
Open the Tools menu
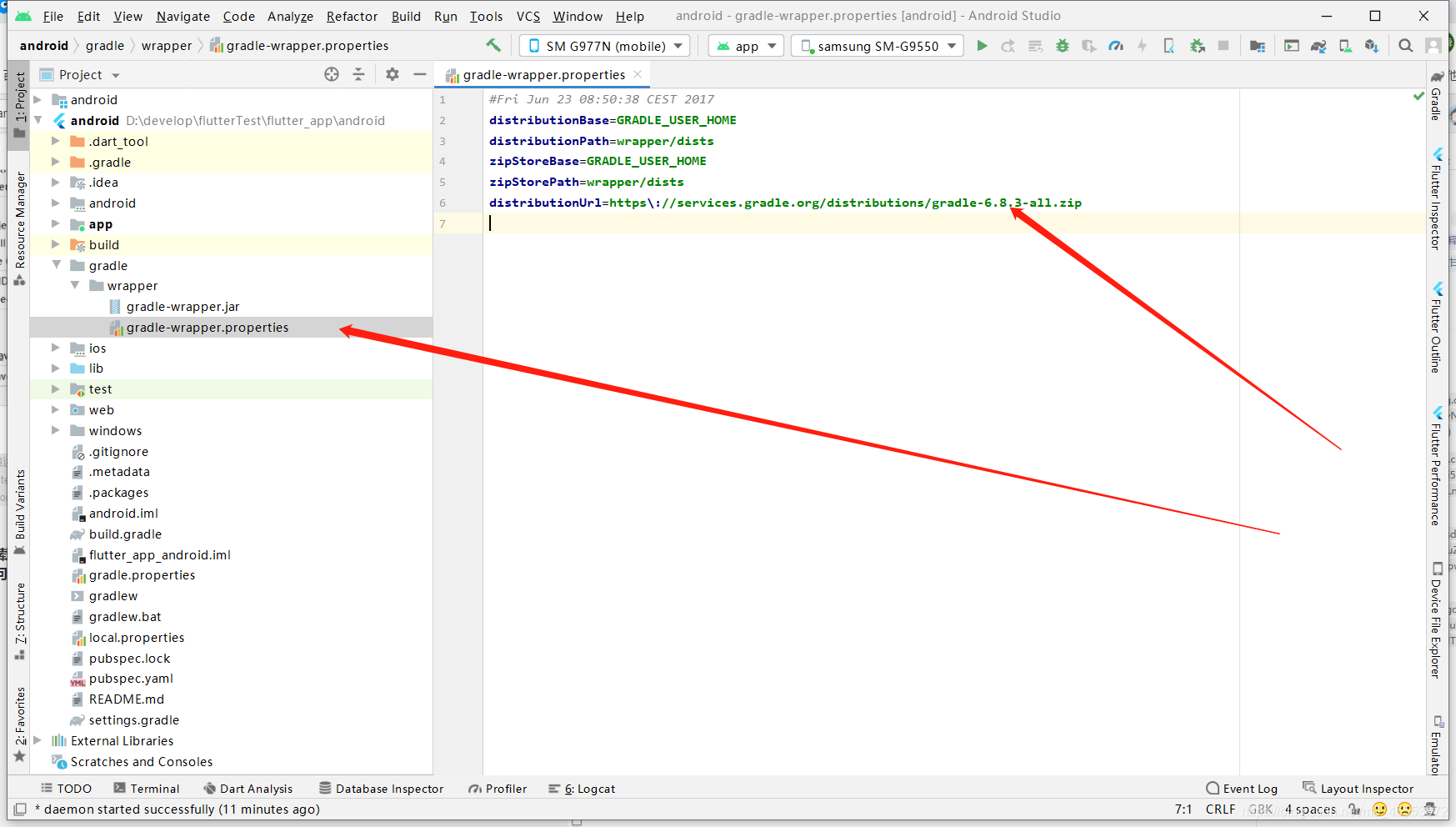(x=486, y=16)
